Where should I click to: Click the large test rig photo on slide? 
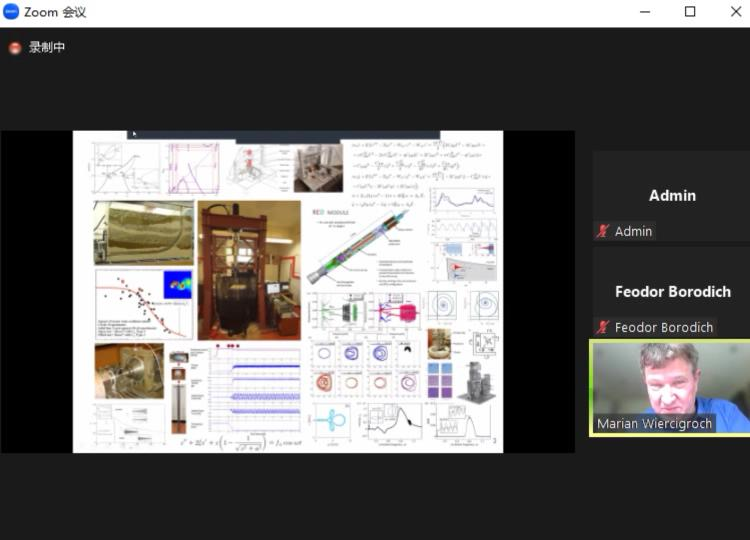[x=249, y=270]
